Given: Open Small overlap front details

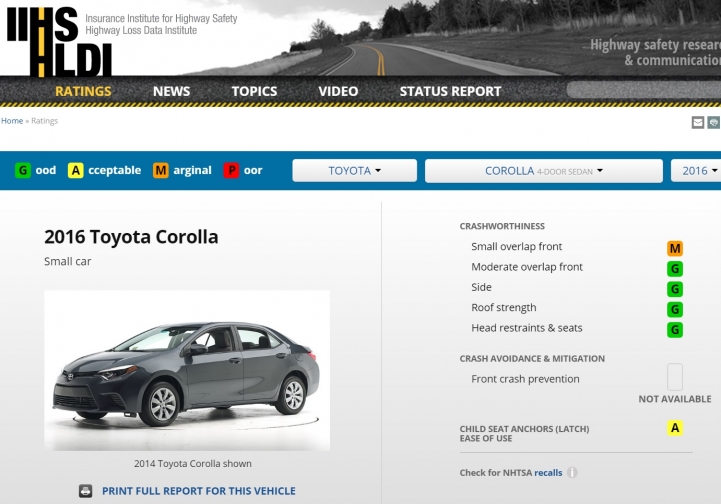Looking at the screenshot, I should pyautogui.click(x=516, y=246).
